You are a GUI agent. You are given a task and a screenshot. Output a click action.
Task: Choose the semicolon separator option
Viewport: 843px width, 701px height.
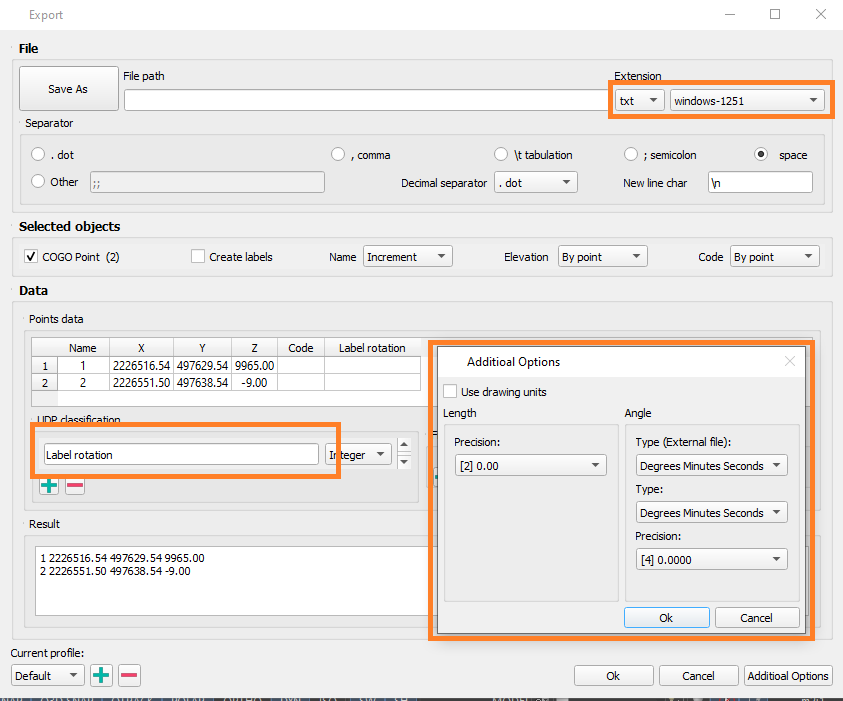pyautogui.click(x=631, y=155)
